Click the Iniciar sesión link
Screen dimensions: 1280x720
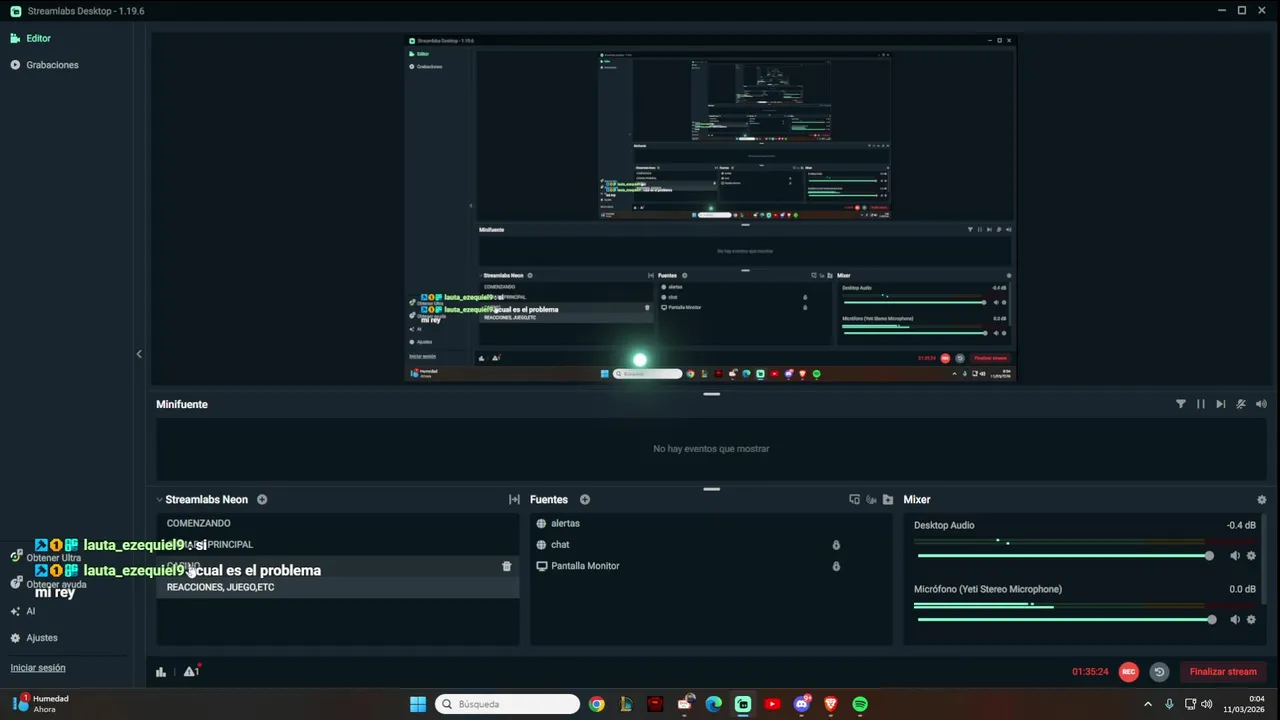38,668
